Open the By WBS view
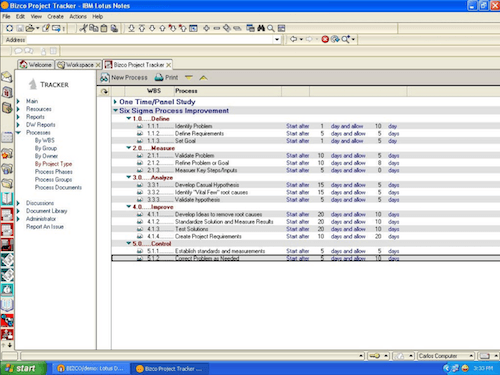The height and width of the screenshot is (375, 500). coord(45,140)
